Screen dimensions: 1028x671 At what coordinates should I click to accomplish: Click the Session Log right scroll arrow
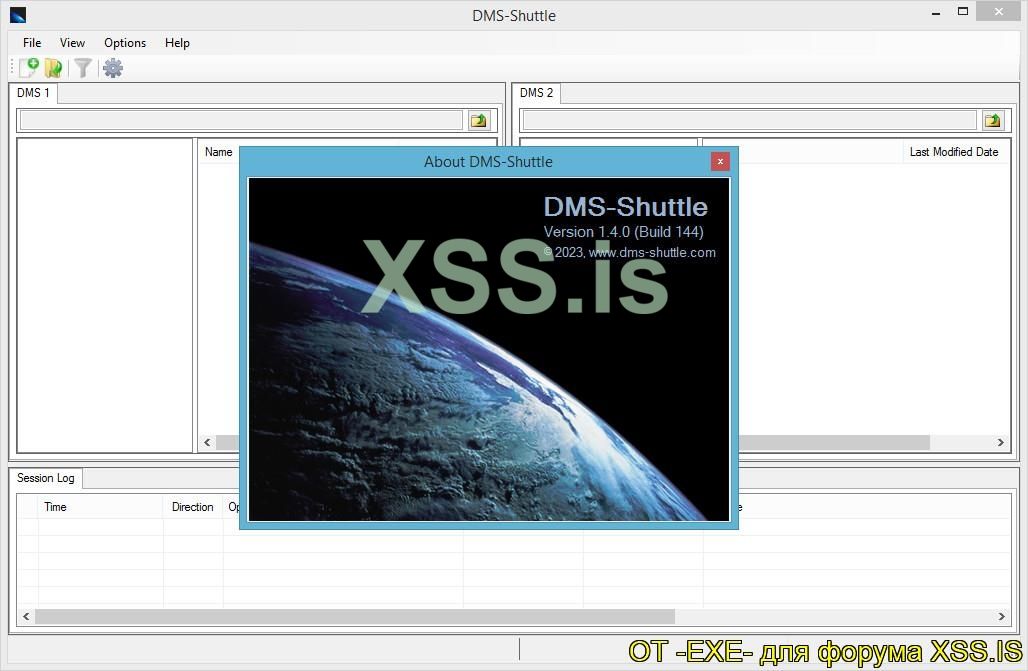pyautogui.click(x=1001, y=617)
